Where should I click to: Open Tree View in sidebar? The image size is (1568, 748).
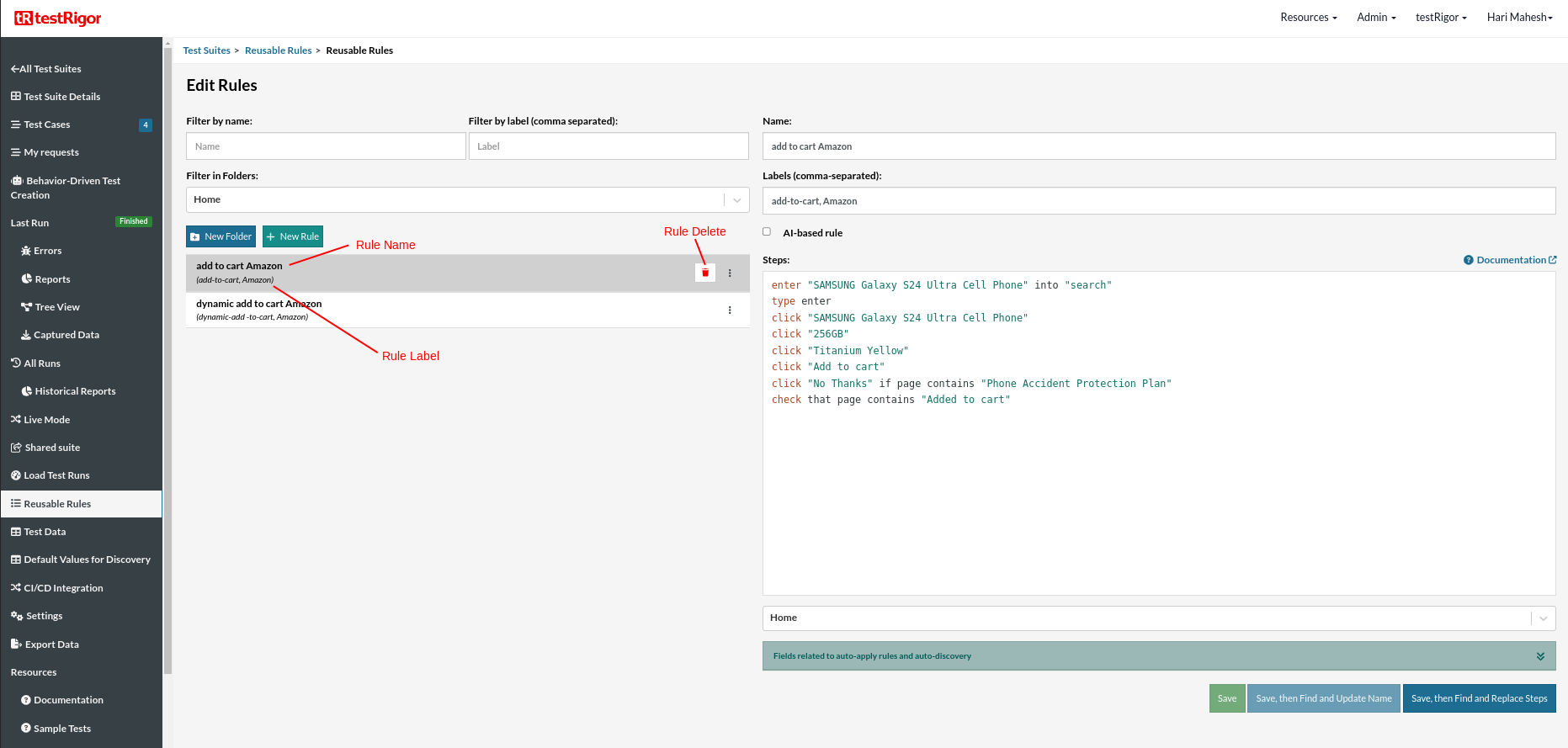point(56,307)
